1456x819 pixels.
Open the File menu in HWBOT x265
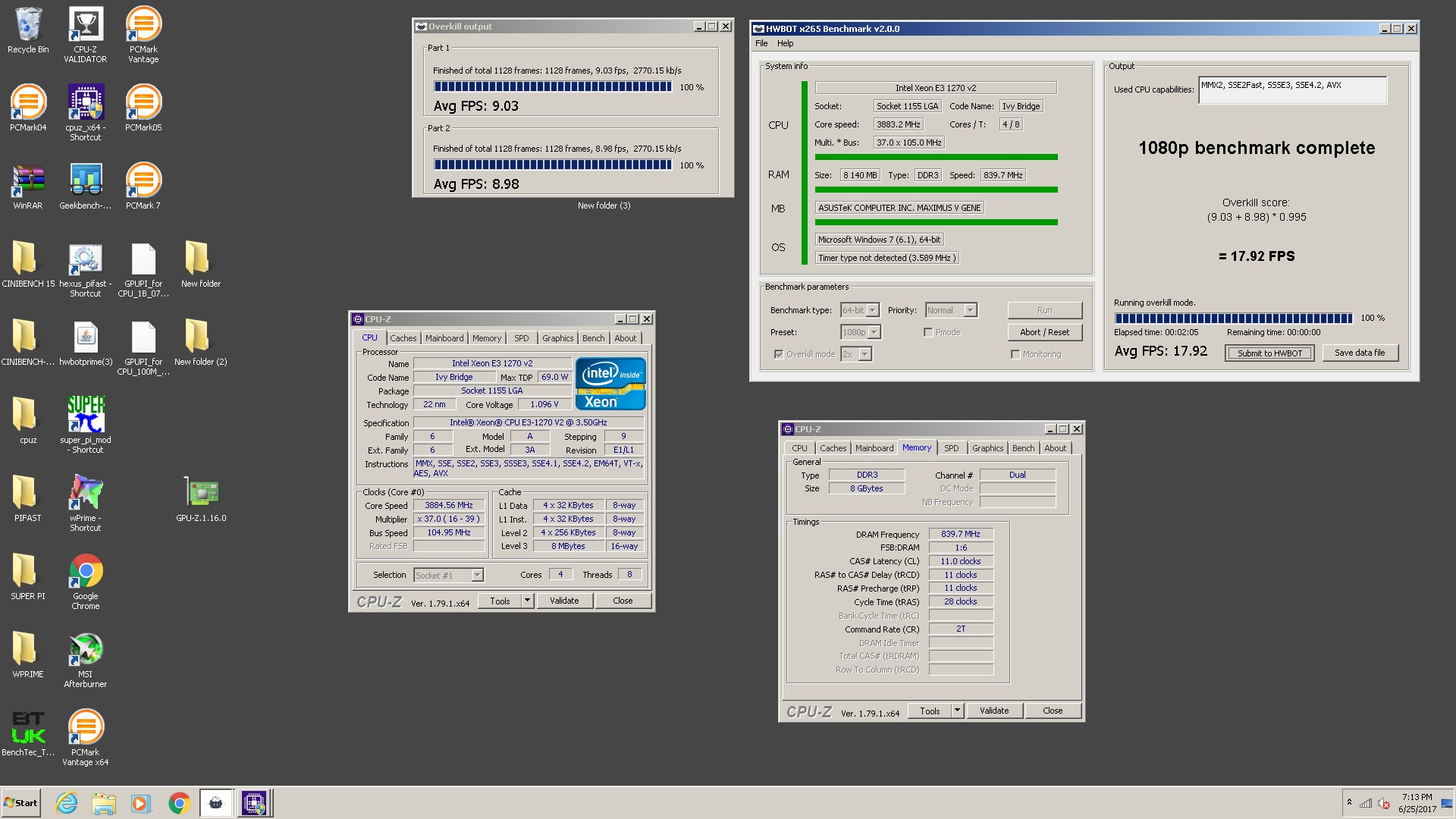[761, 43]
